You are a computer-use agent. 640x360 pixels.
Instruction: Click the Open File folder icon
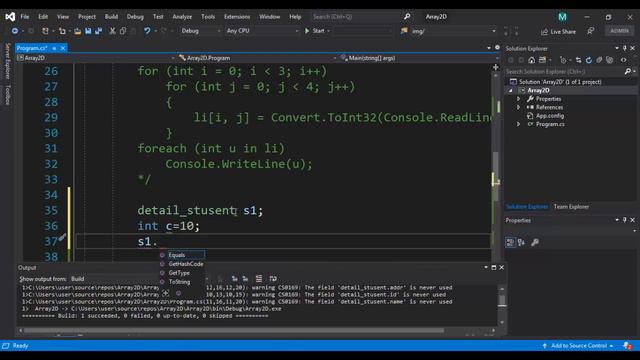pyautogui.click(x=78, y=31)
